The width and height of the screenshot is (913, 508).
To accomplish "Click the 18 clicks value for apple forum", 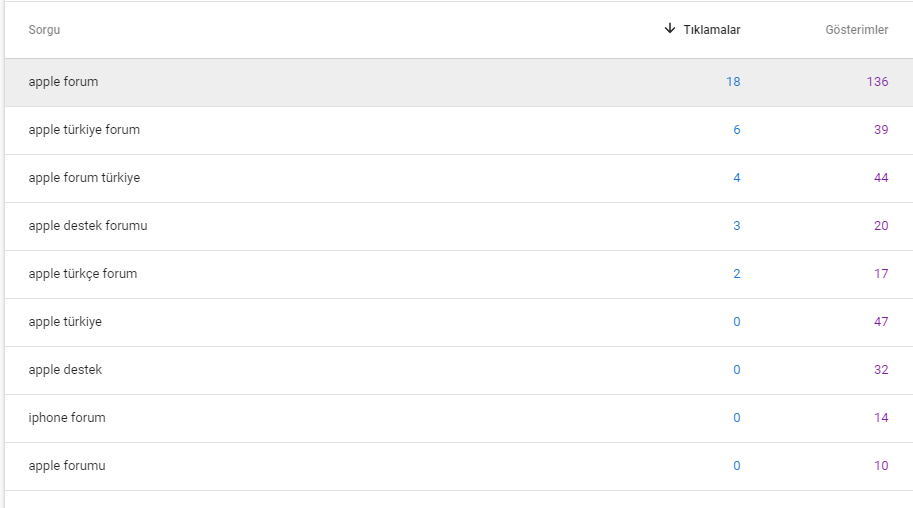I will coord(733,82).
